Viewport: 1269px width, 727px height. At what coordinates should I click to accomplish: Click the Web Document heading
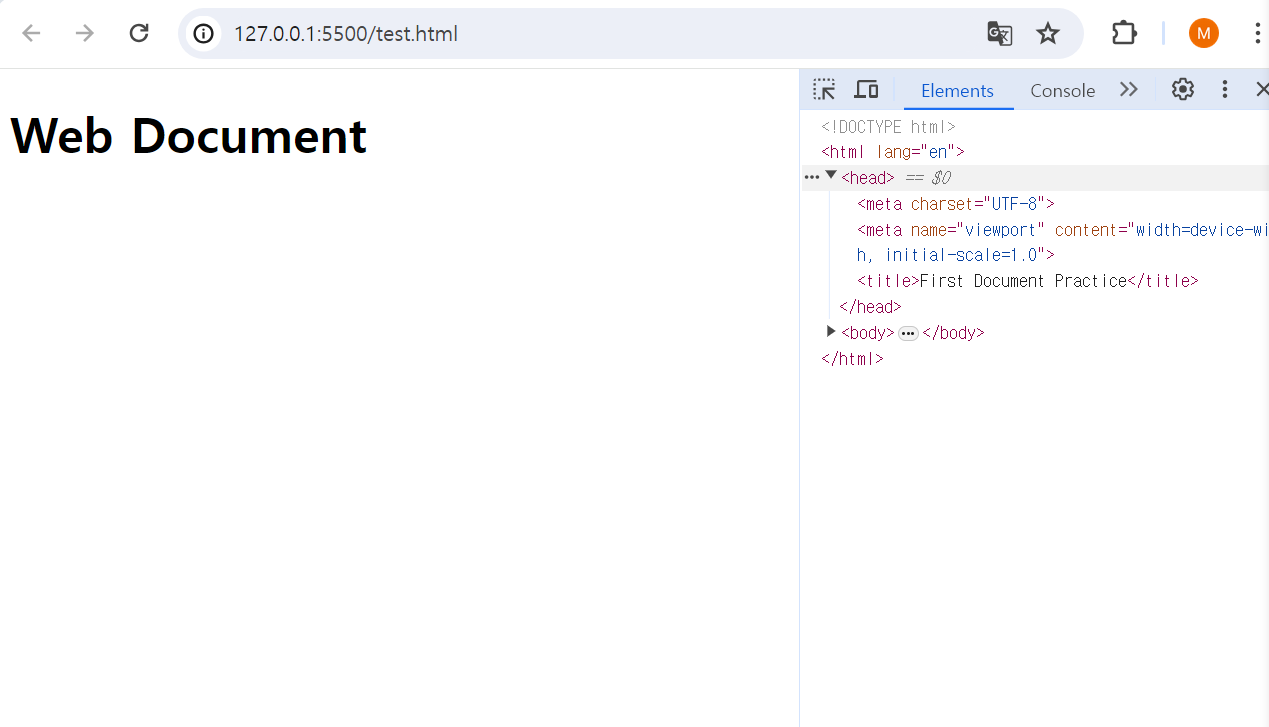[x=189, y=135]
